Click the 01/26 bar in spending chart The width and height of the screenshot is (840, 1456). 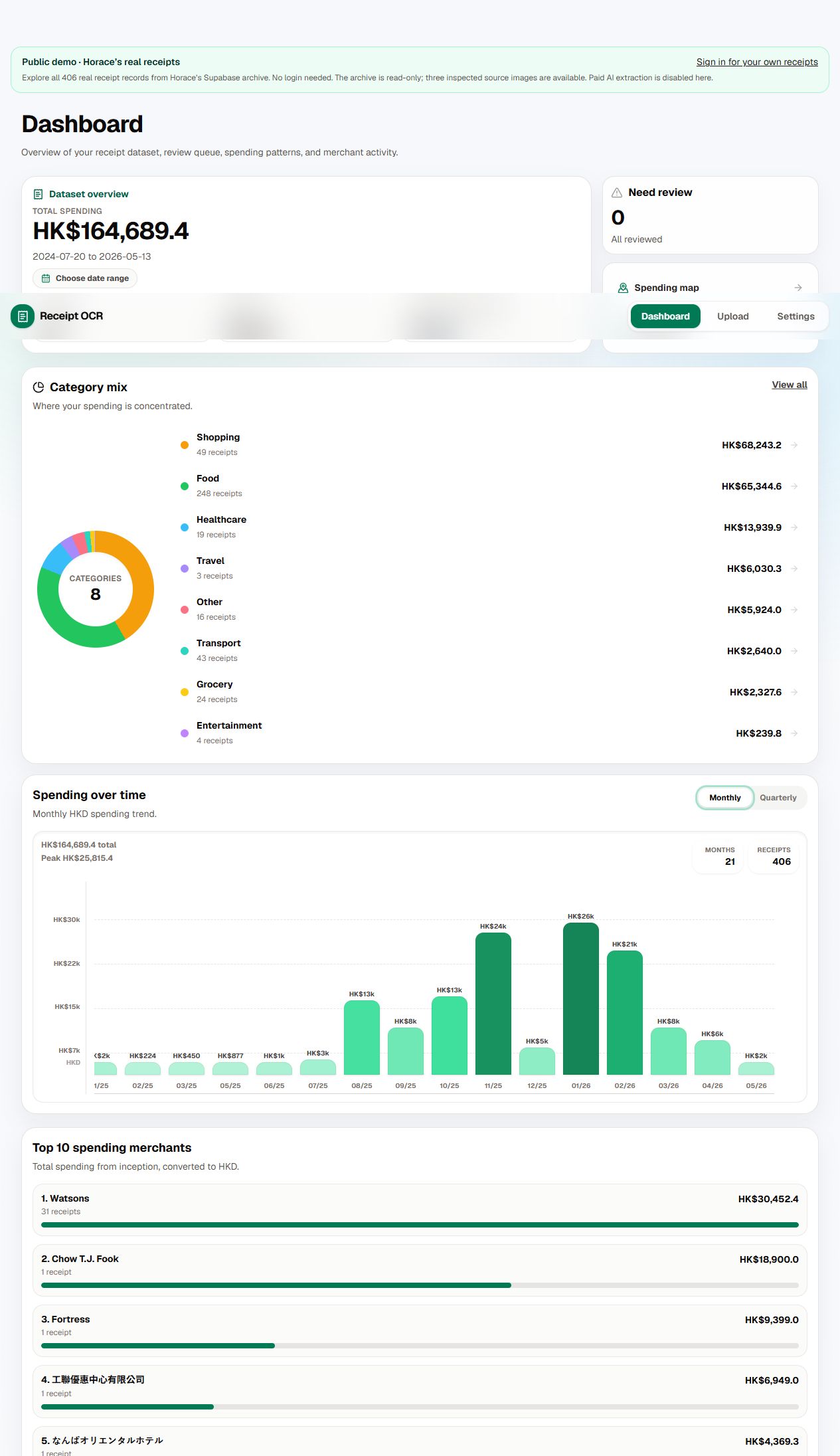coord(581,998)
